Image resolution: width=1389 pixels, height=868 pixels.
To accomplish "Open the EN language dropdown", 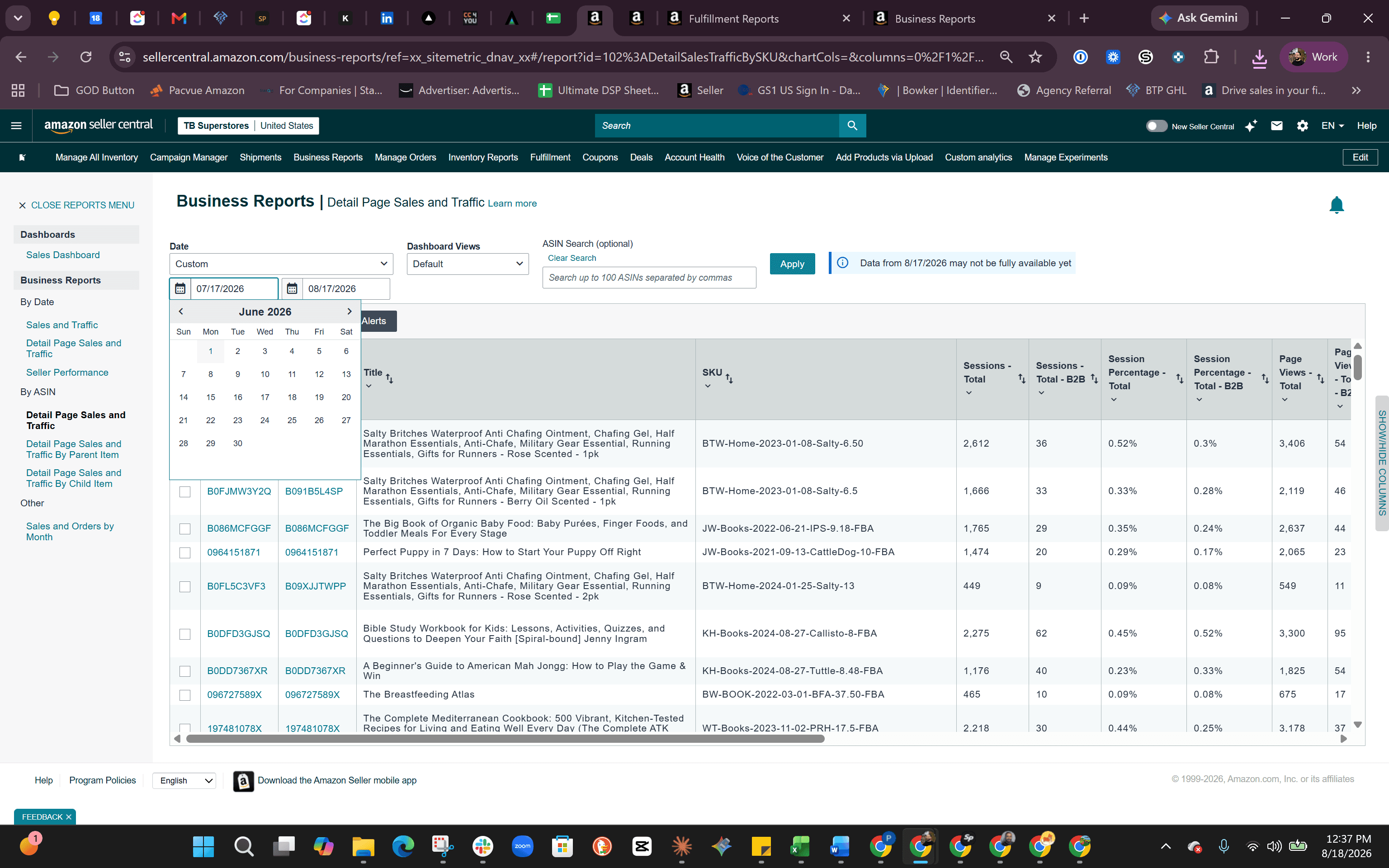I will pyautogui.click(x=1332, y=126).
